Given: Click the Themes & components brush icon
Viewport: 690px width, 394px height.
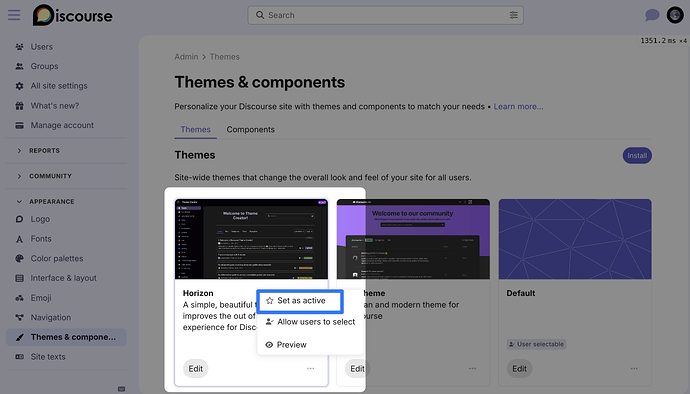Looking at the screenshot, I should coord(19,337).
